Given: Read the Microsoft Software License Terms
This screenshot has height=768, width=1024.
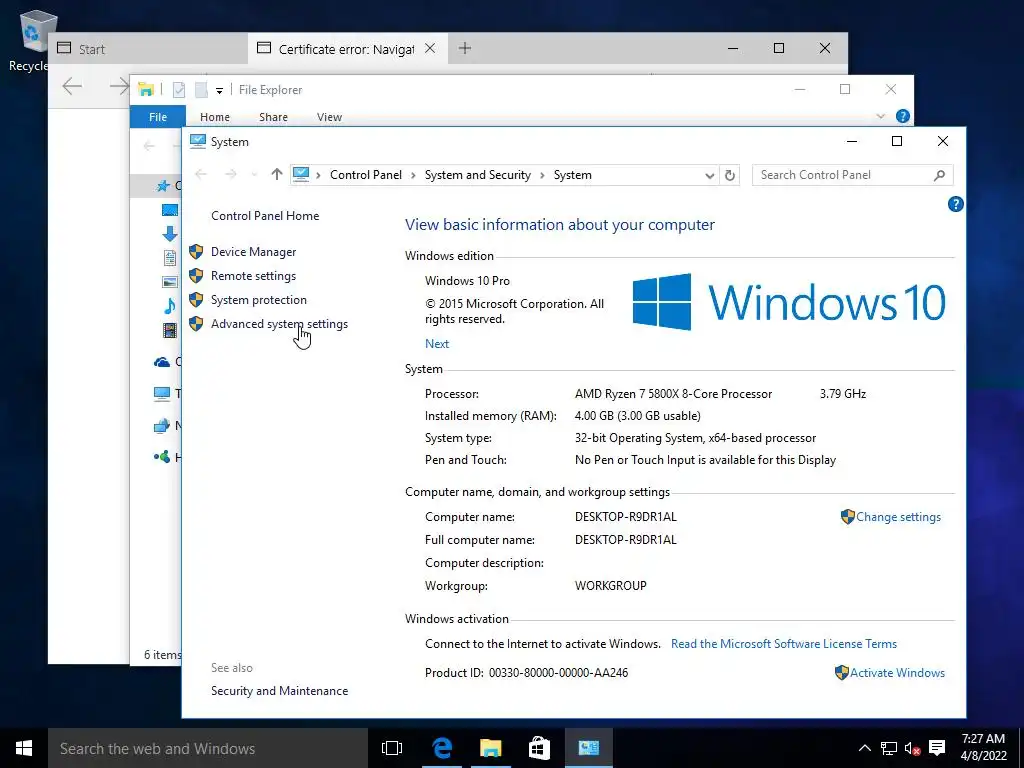Looking at the screenshot, I should tap(784, 644).
